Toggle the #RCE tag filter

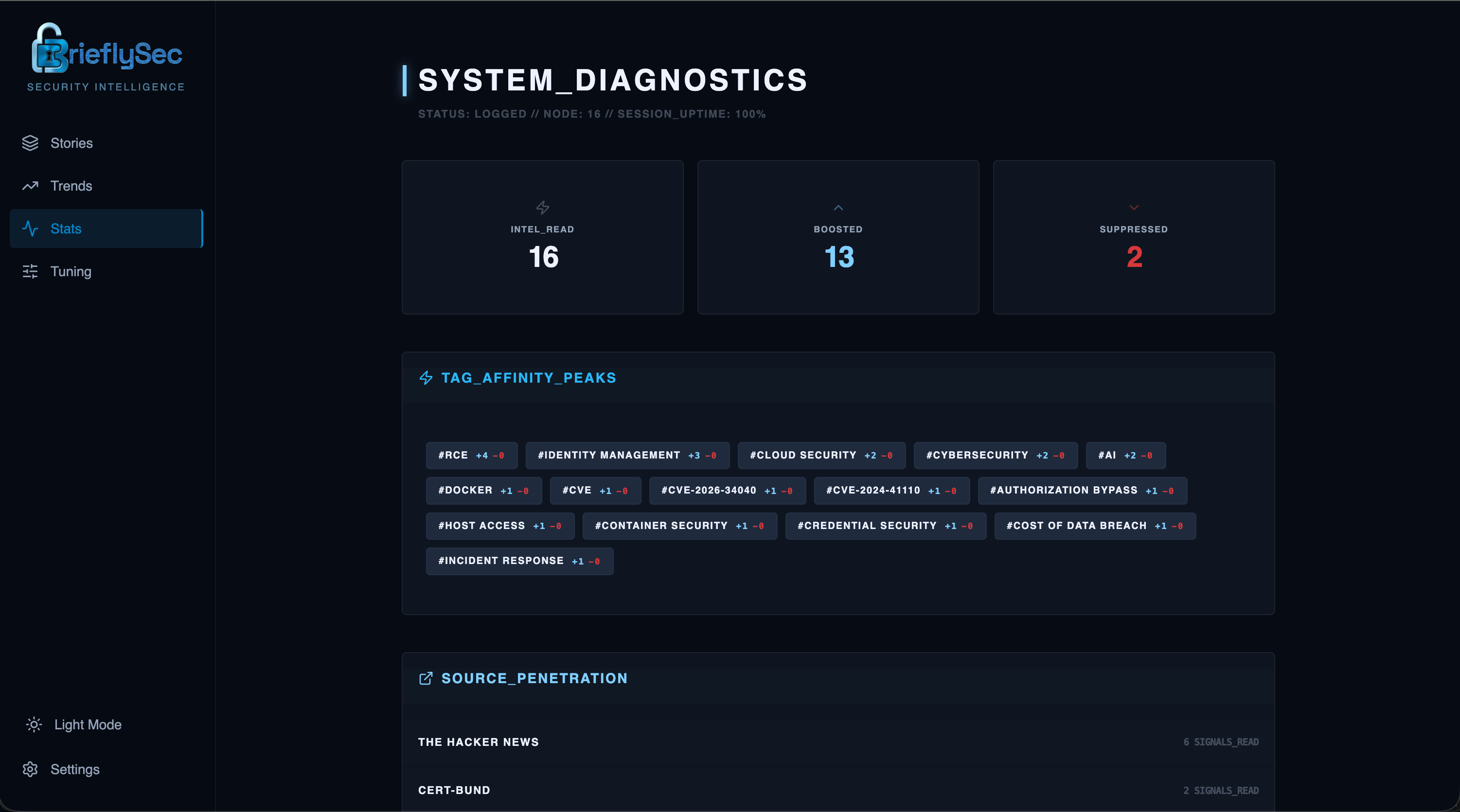[x=472, y=456]
